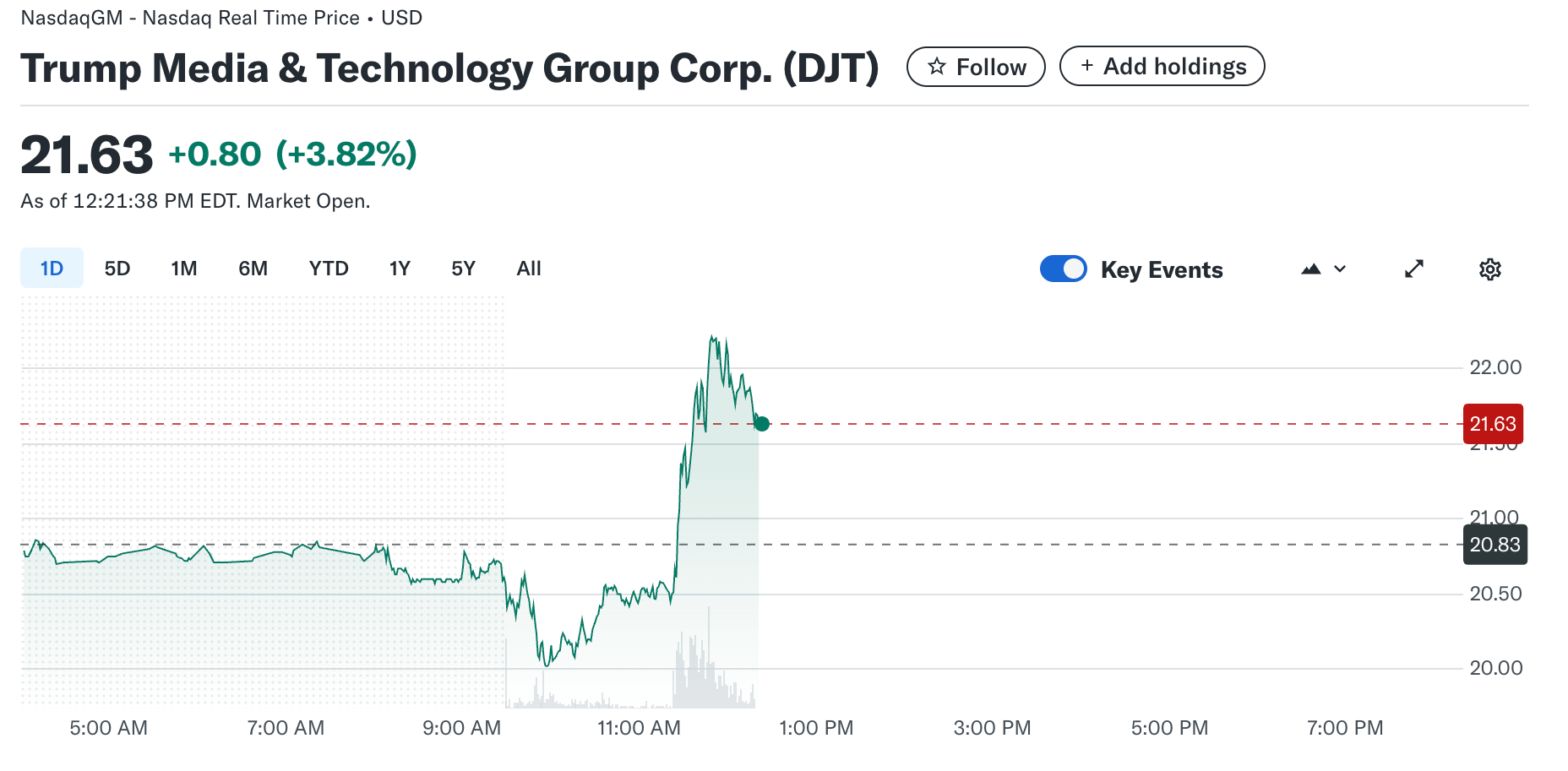Select the 1D range tab
This screenshot has height=771, width=1568.
(52, 269)
